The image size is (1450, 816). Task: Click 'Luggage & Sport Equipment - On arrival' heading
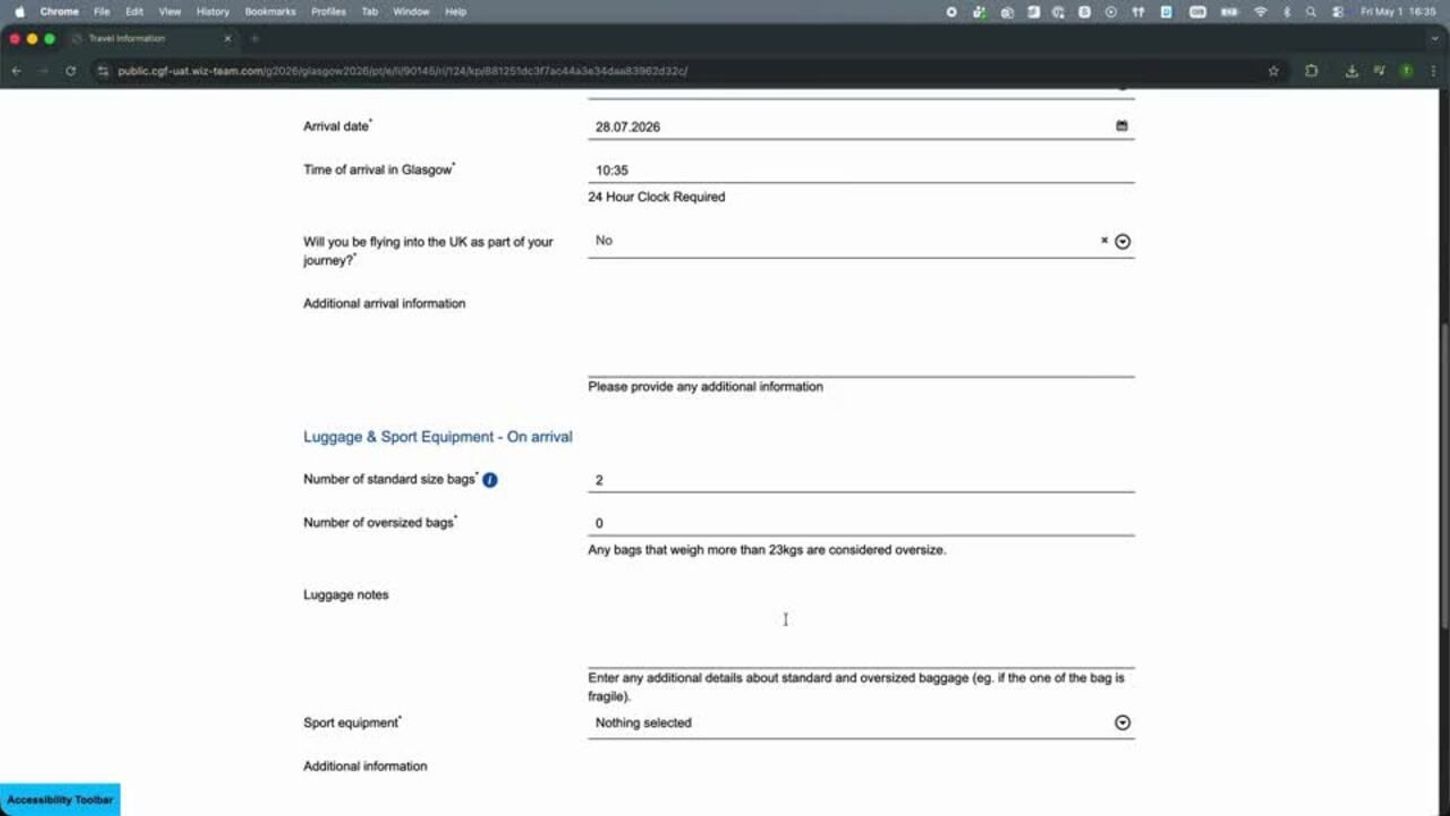click(438, 437)
